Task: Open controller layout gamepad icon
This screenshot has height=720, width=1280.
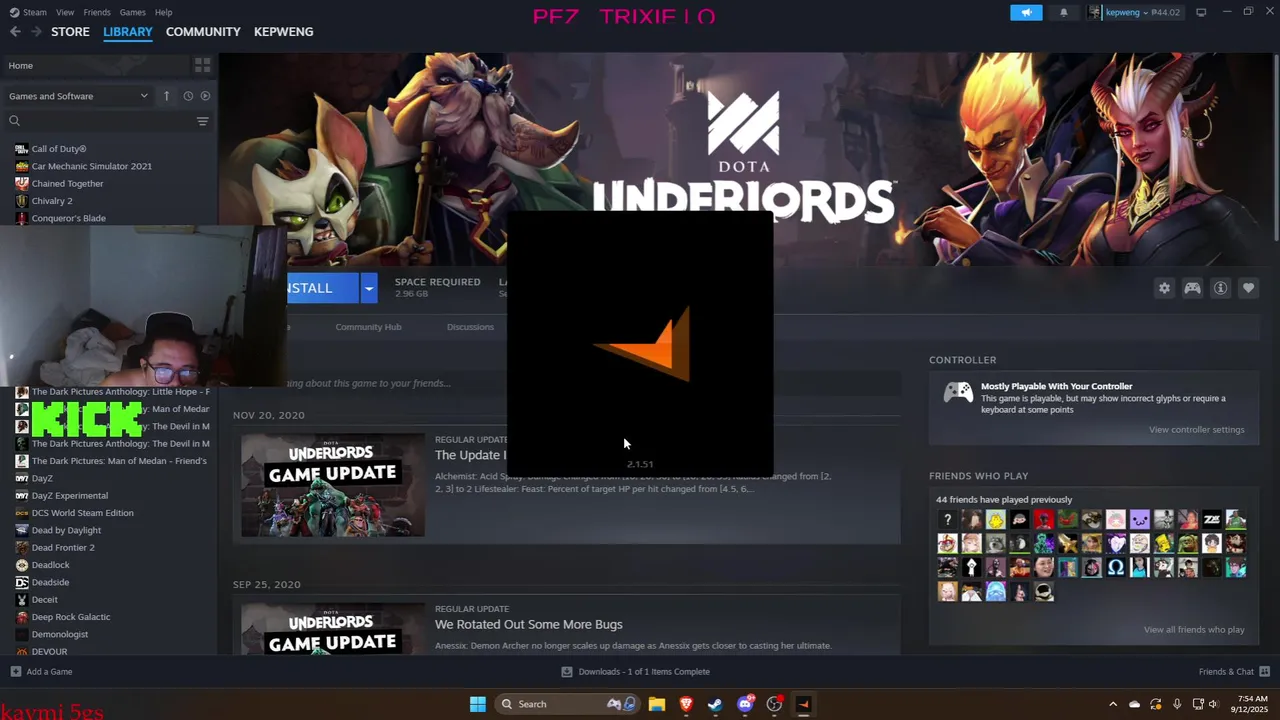Action: coord(1192,288)
